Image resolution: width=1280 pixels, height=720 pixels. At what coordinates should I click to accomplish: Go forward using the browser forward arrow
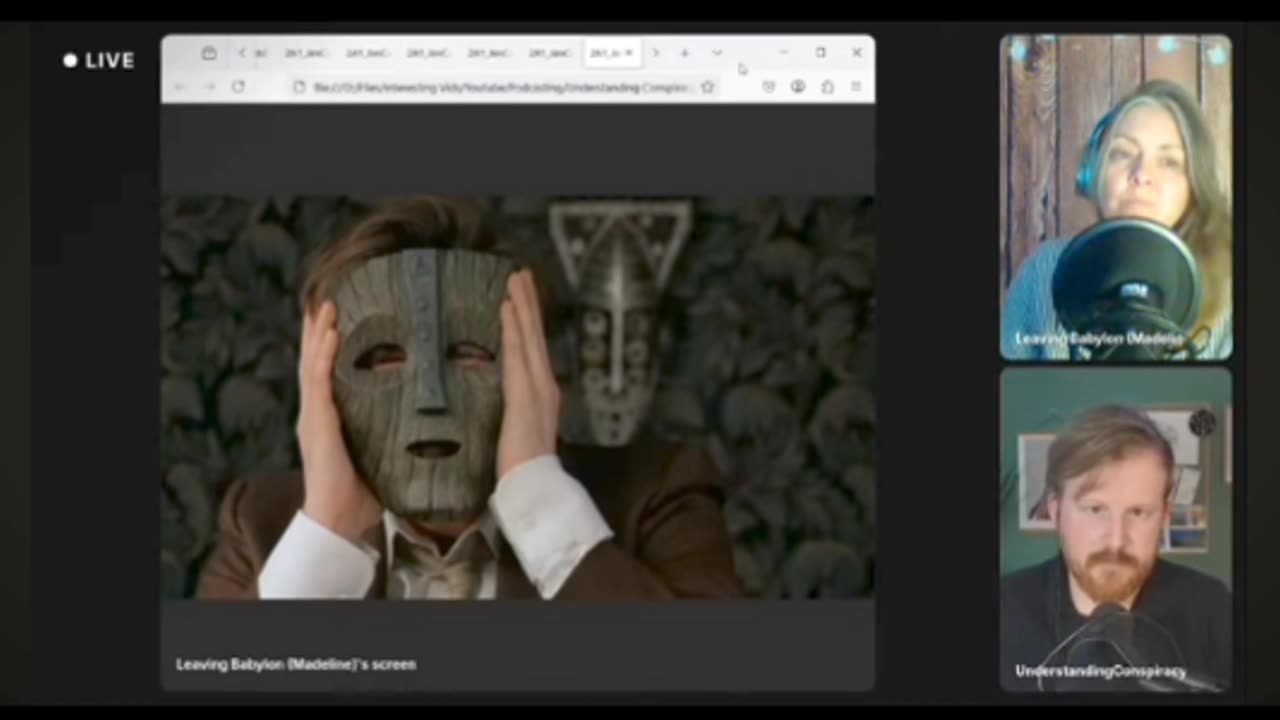pyautogui.click(x=209, y=87)
